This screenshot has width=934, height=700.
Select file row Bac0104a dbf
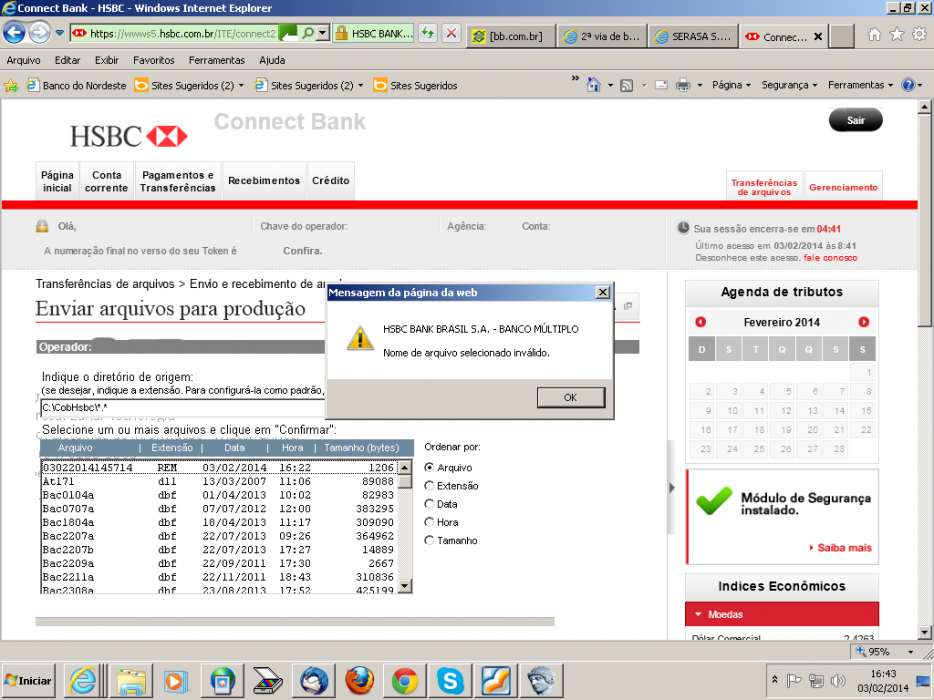[x=219, y=495]
